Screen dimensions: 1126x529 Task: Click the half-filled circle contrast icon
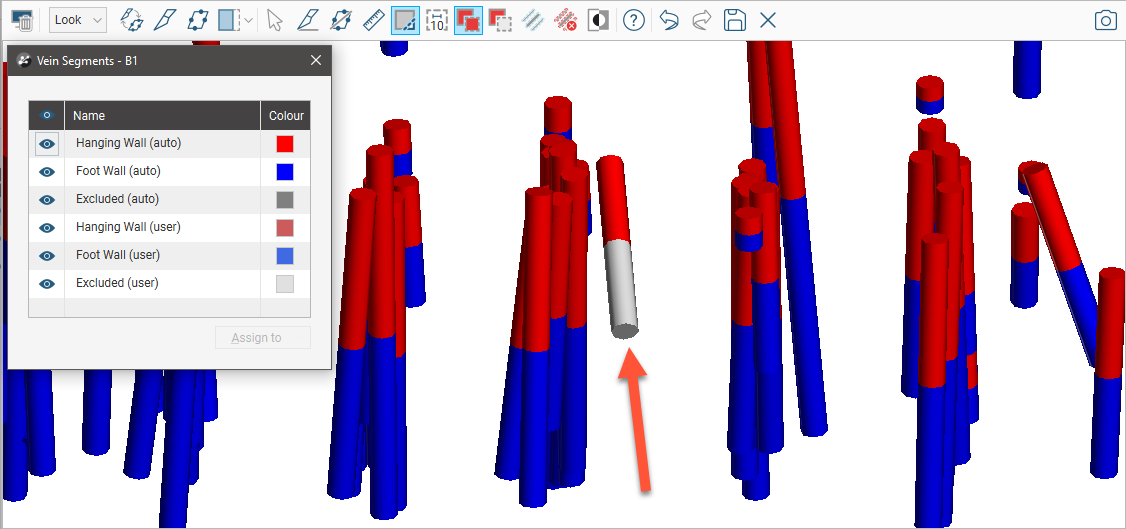pos(598,20)
